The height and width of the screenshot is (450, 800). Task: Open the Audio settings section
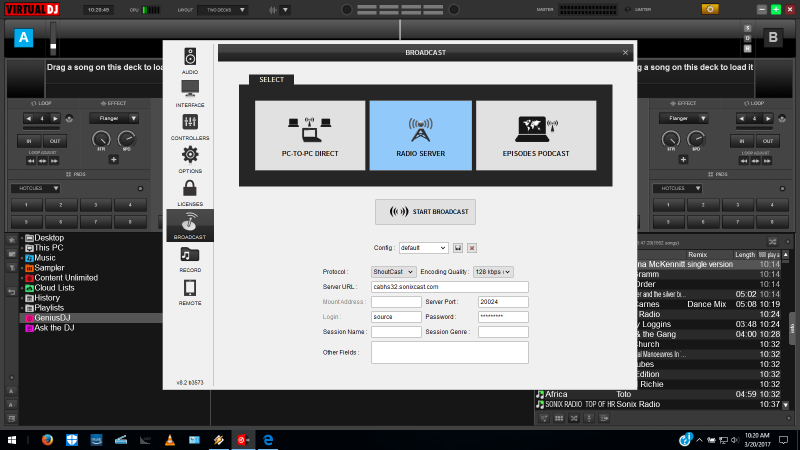(190, 60)
